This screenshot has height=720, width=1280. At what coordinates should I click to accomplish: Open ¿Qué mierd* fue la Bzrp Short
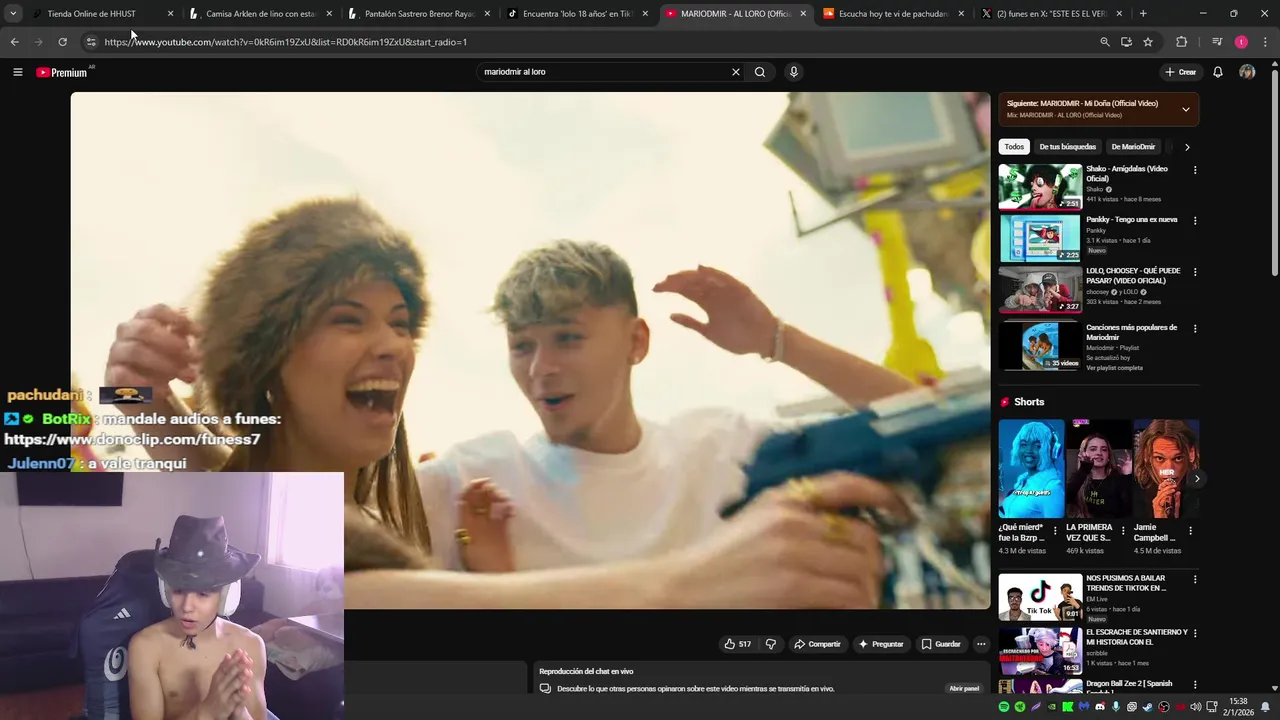[x=1032, y=469]
